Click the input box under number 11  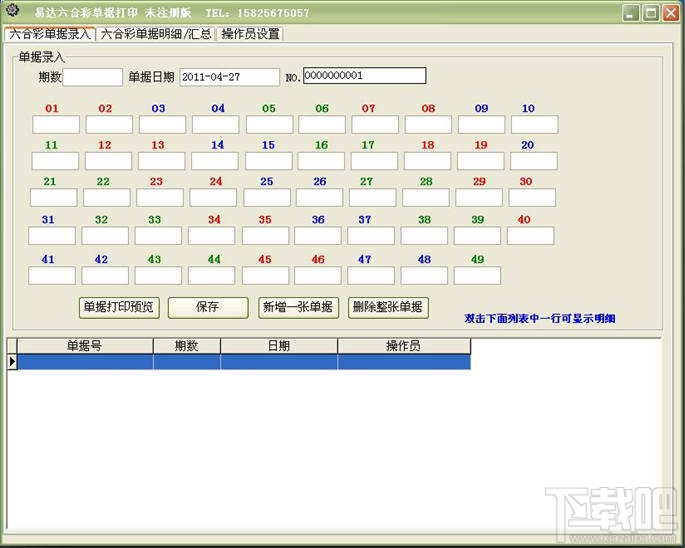(x=55, y=161)
